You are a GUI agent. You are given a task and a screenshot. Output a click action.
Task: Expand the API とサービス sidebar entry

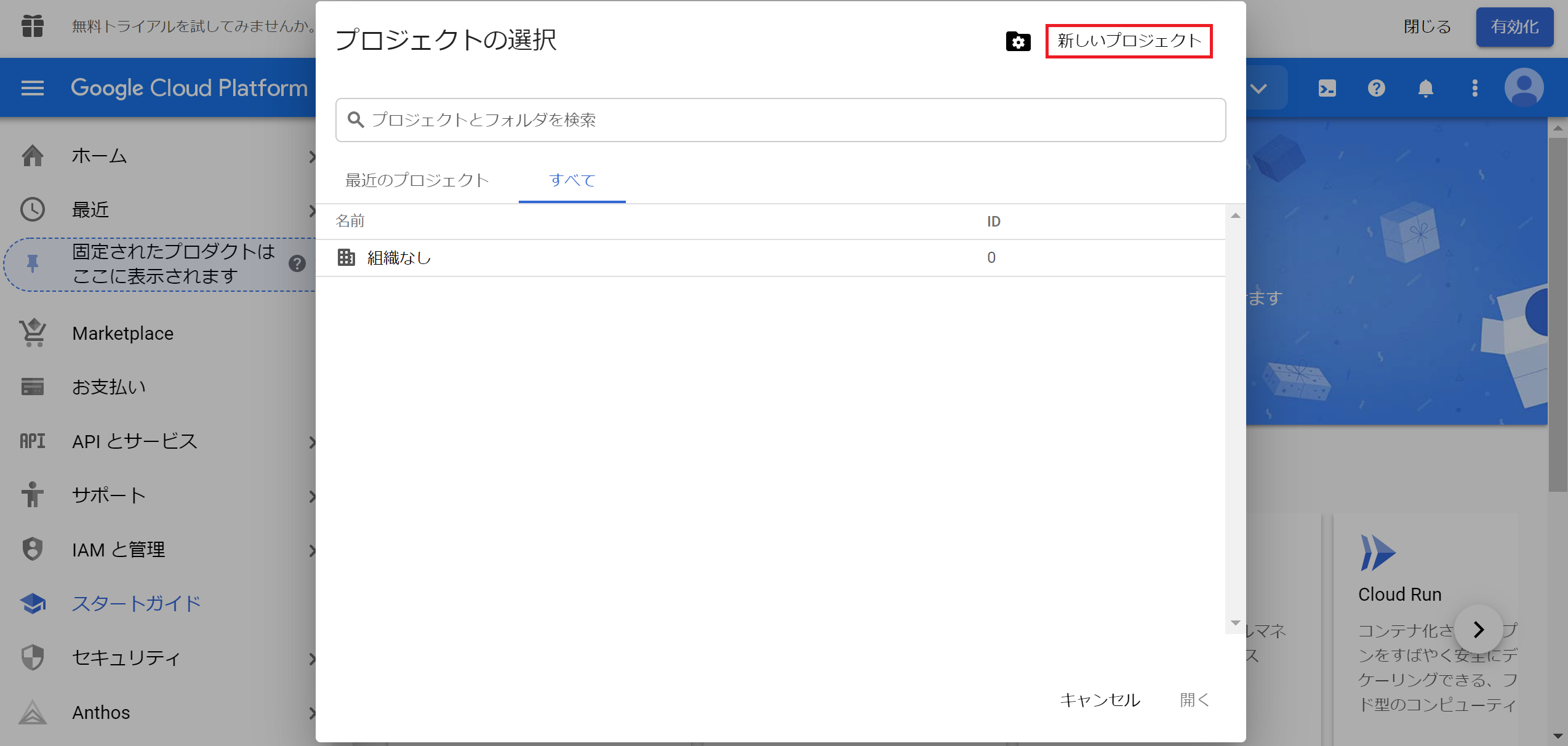click(313, 443)
